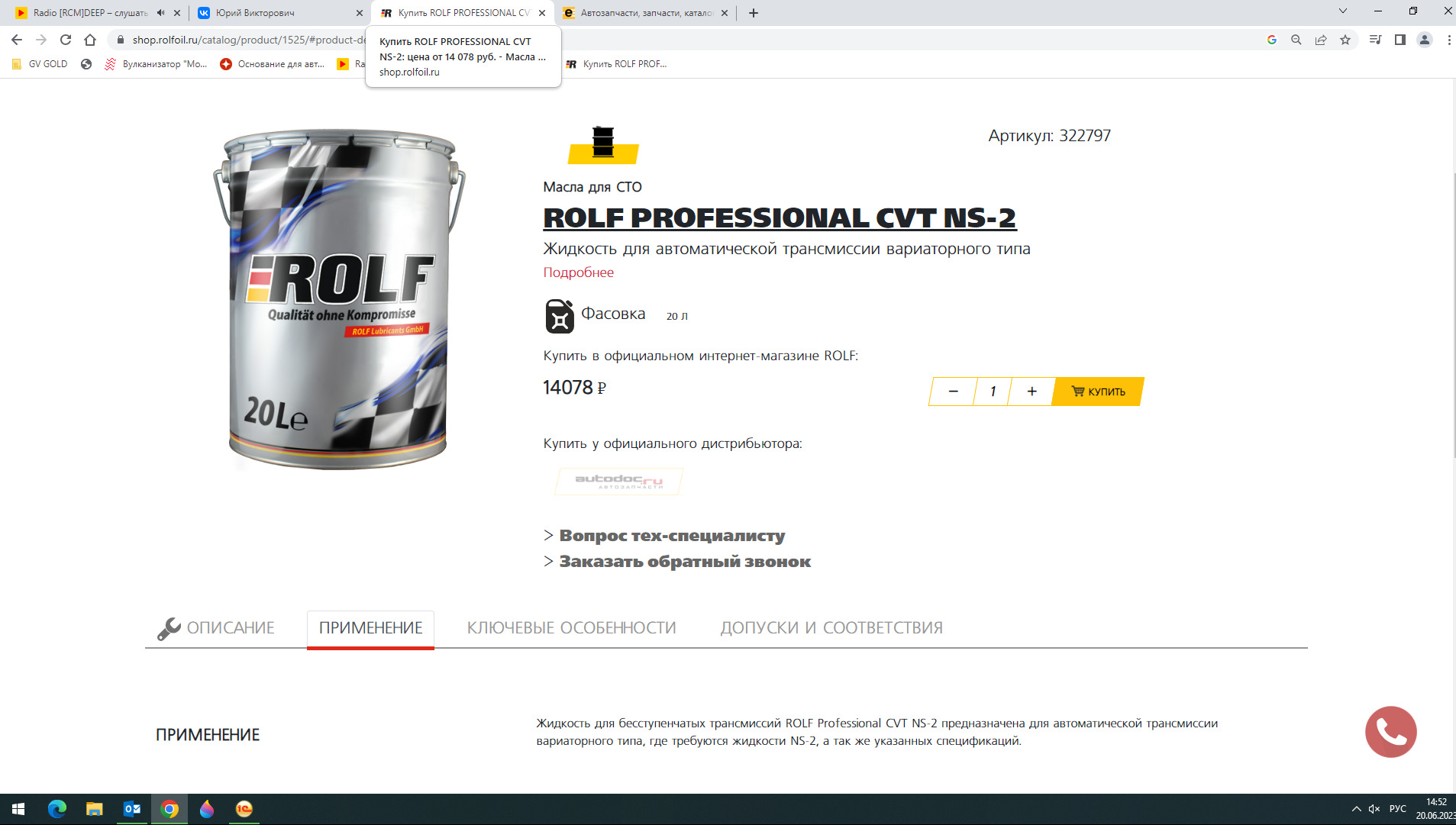The width and height of the screenshot is (1456, 825).
Task: Select the Артикул: 322797 text
Action: 1050,136
